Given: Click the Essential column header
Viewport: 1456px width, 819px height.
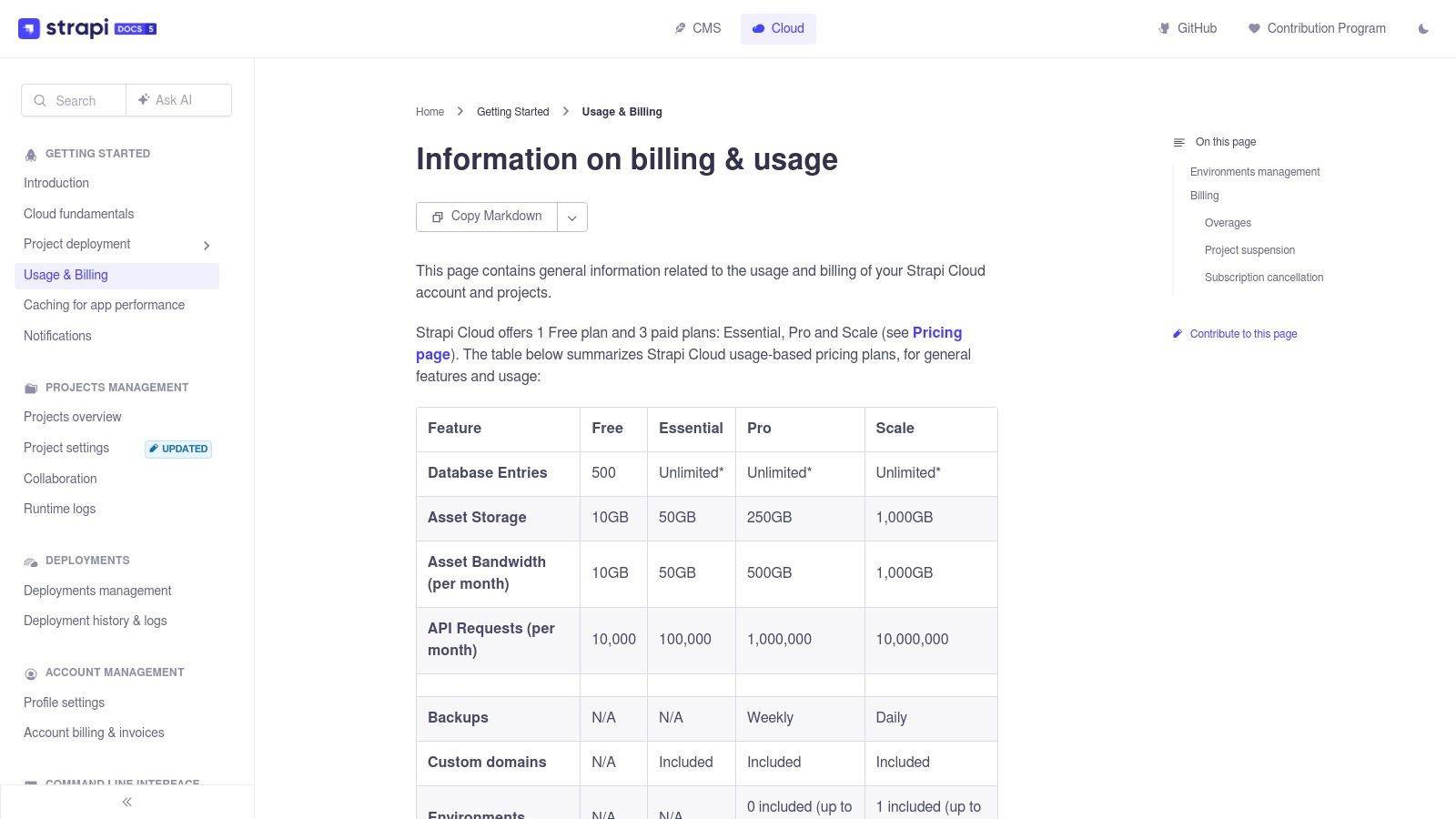Looking at the screenshot, I should point(692,429).
